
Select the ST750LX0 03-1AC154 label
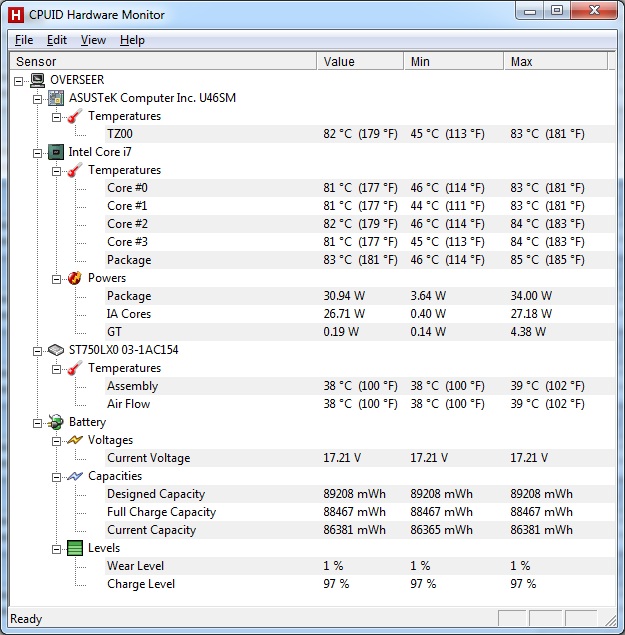[x=124, y=350]
